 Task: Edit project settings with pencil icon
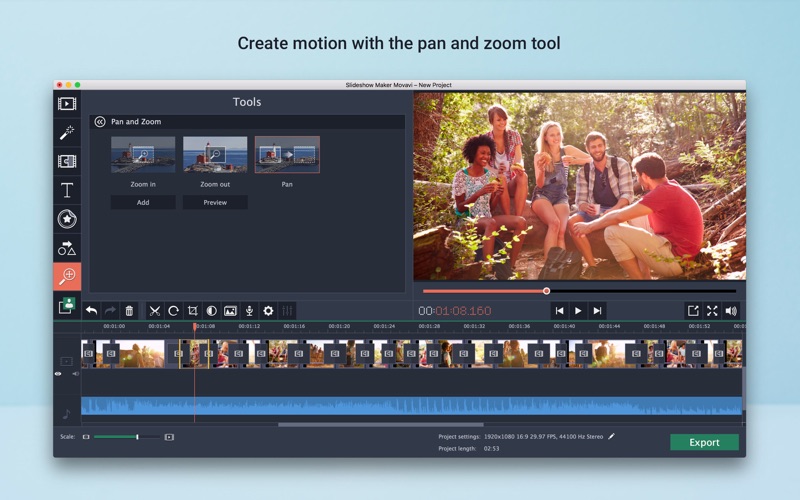pyautogui.click(x=612, y=436)
